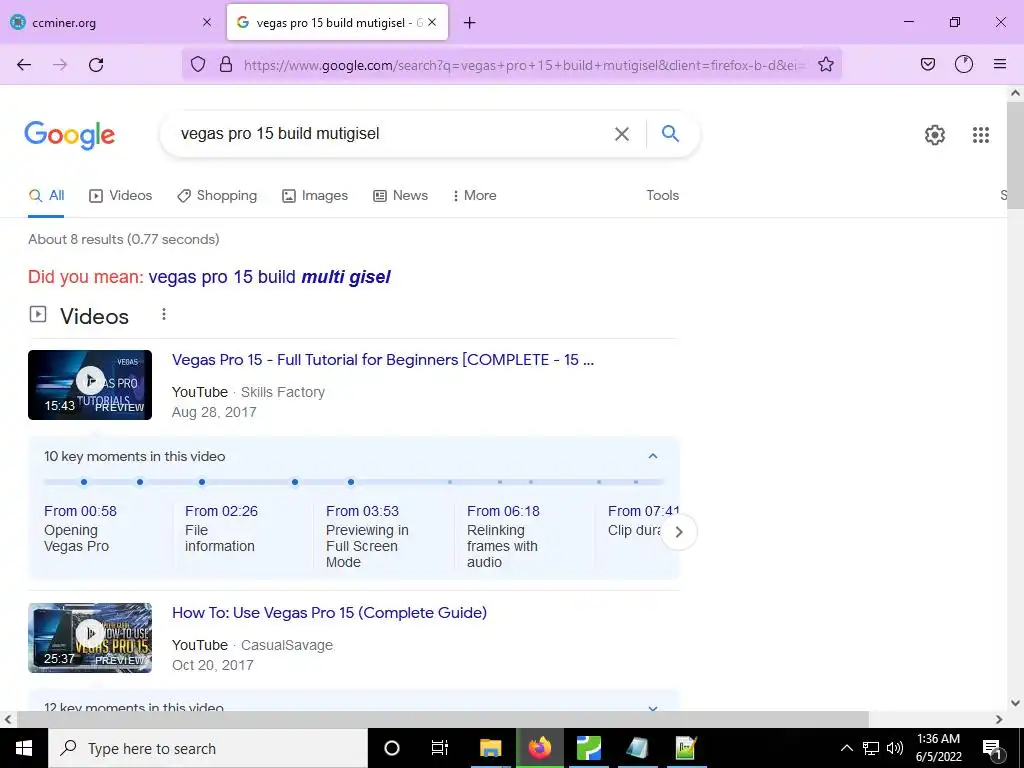Jump to From 03:53 Previewing Full Screen
This screenshot has height=768, width=1024.
367,536
